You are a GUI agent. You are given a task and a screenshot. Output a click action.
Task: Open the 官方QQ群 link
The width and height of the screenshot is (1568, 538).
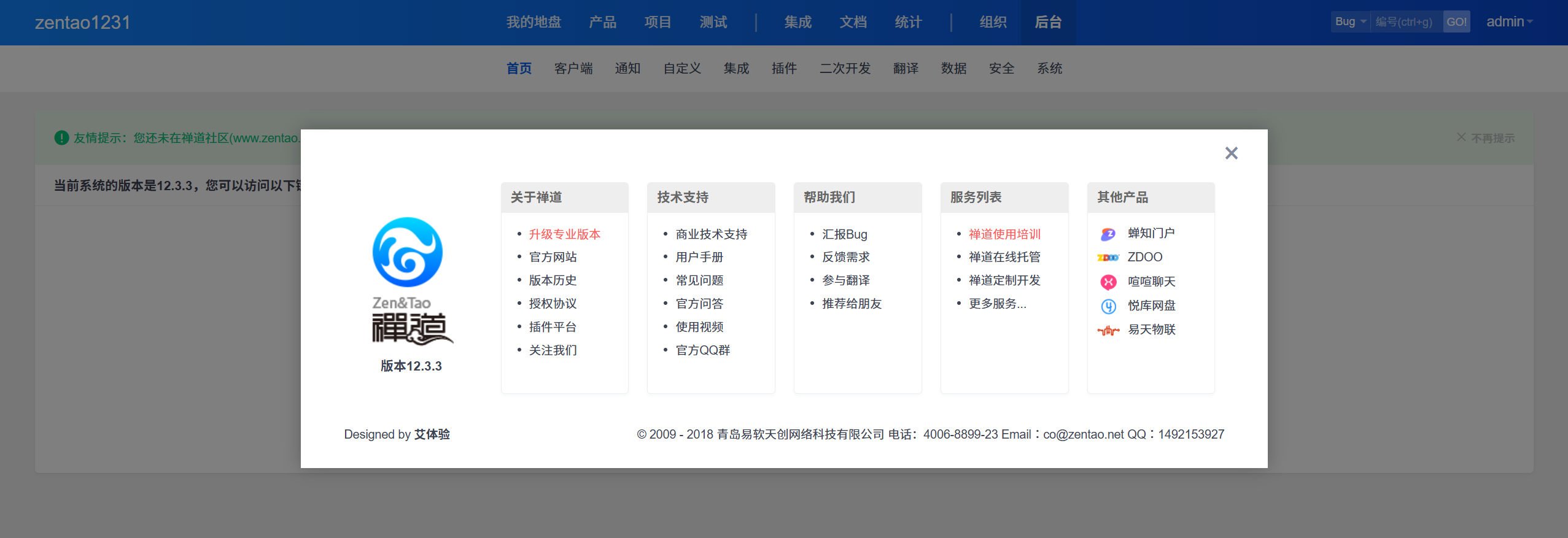703,350
